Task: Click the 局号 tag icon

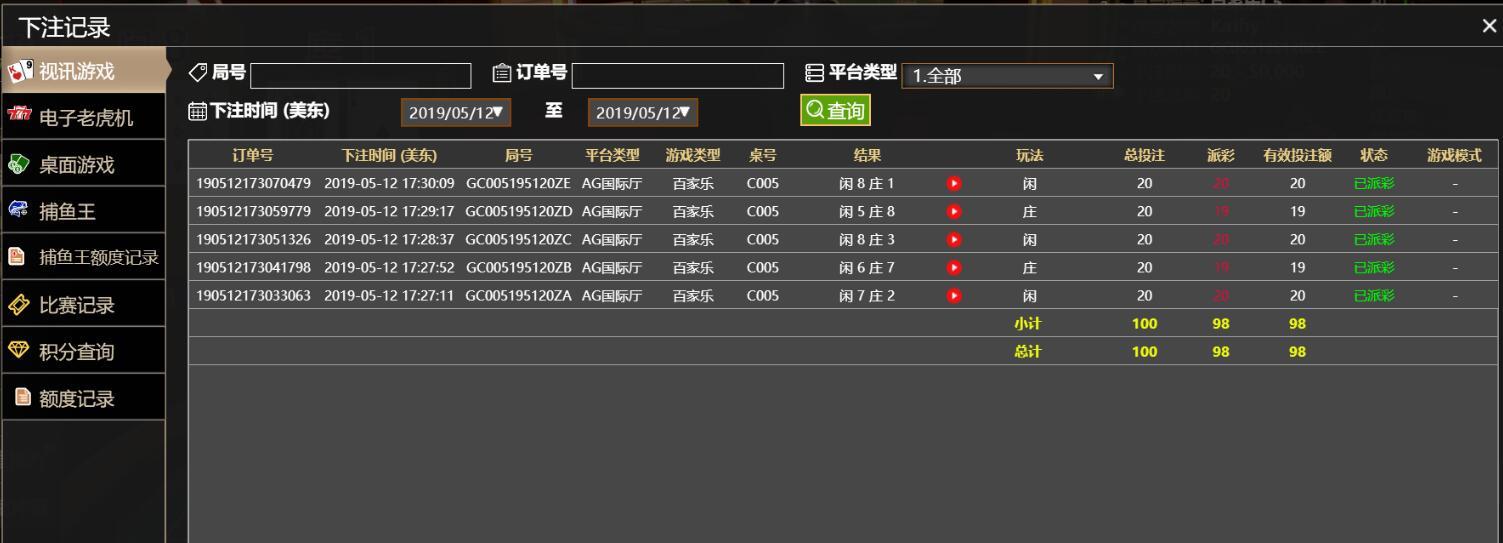Action: click(x=199, y=72)
